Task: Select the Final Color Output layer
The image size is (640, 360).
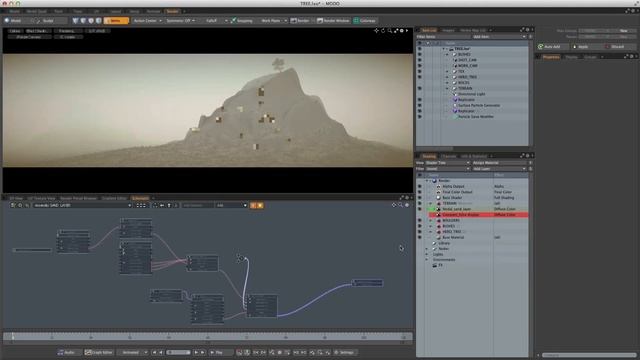Action: (457, 192)
